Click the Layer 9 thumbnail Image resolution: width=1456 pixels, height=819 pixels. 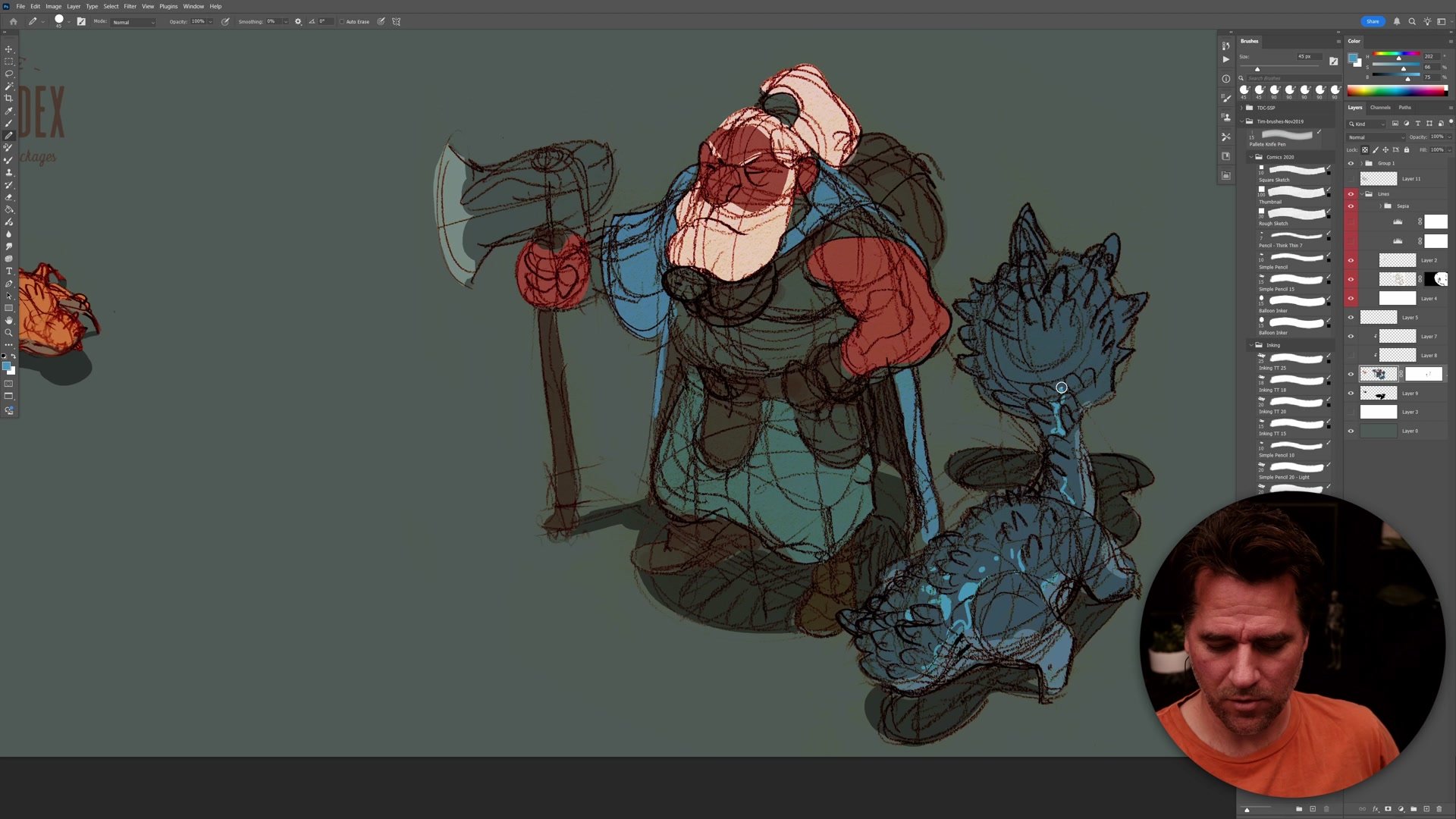coord(1378,393)
